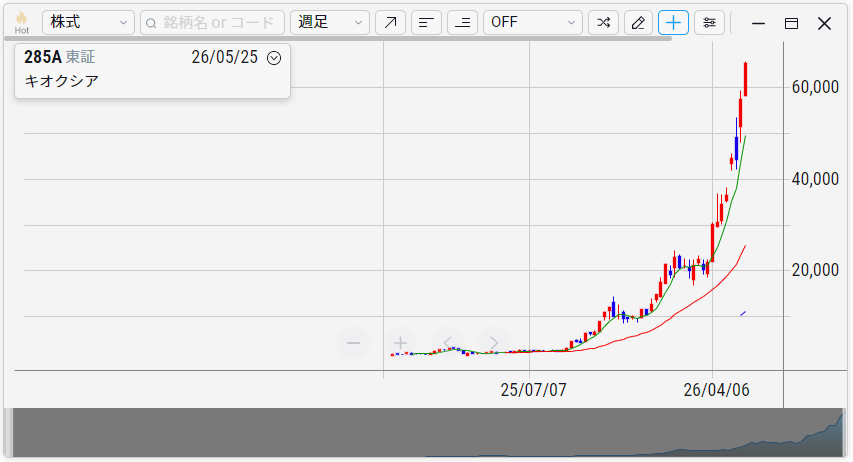The width and height of the screenshot is (853, 462).
Task: Click the 東証 exchange label
Action: [81, 57]
